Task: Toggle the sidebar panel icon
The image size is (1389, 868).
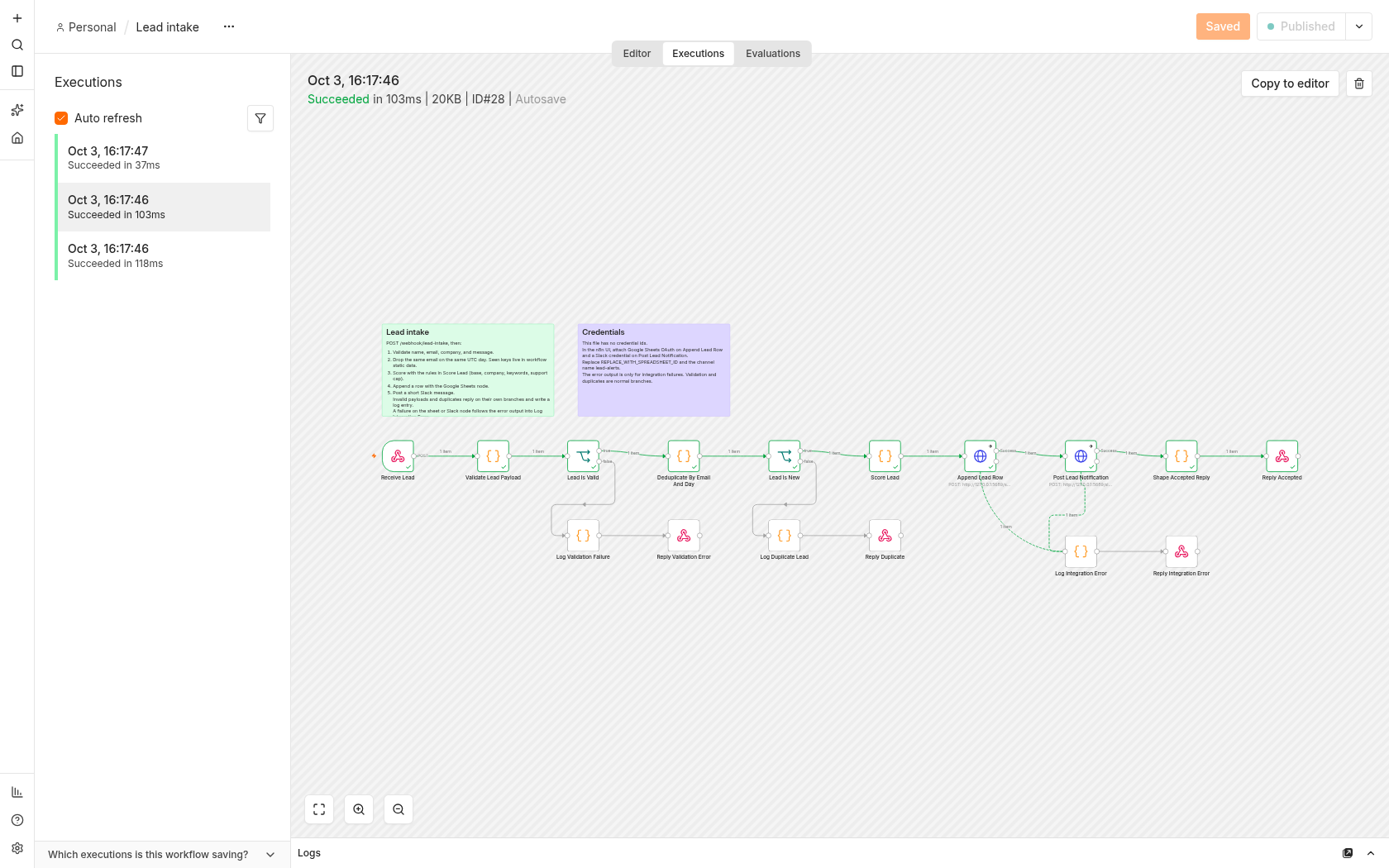Action: coord(17,71)
